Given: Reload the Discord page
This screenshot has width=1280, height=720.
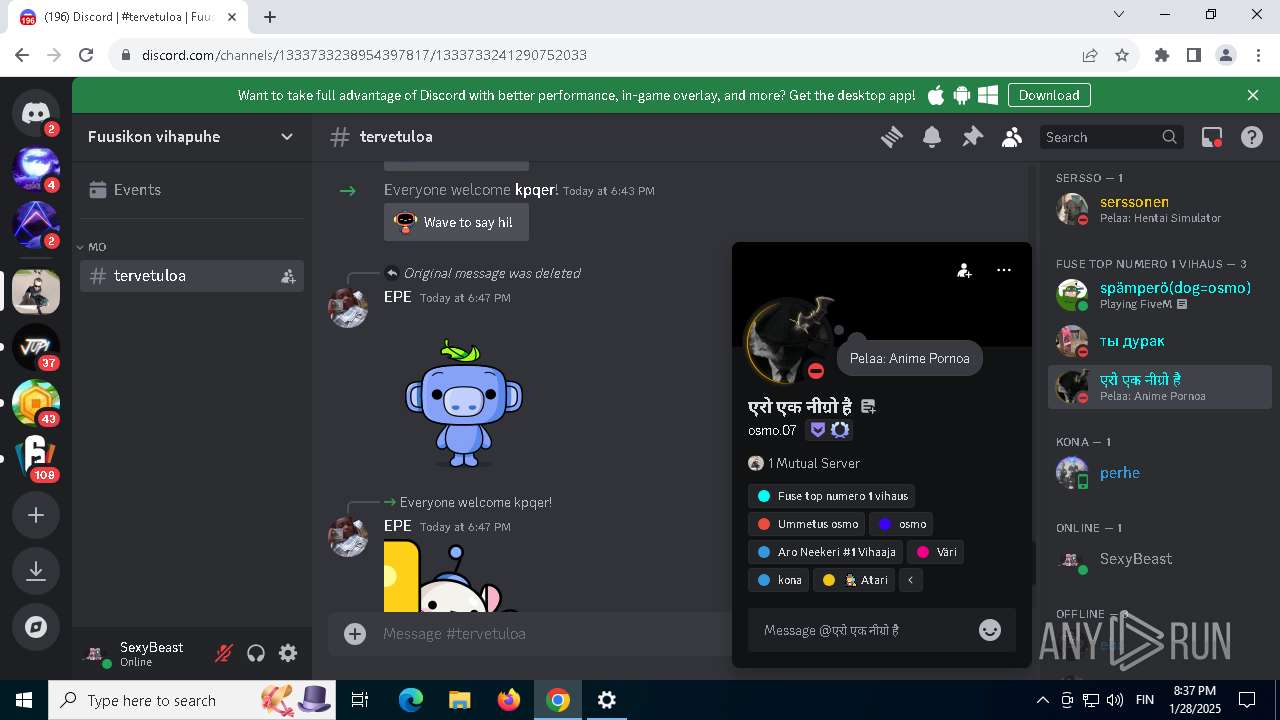Looking at the screenshot, I should [86, 55].
